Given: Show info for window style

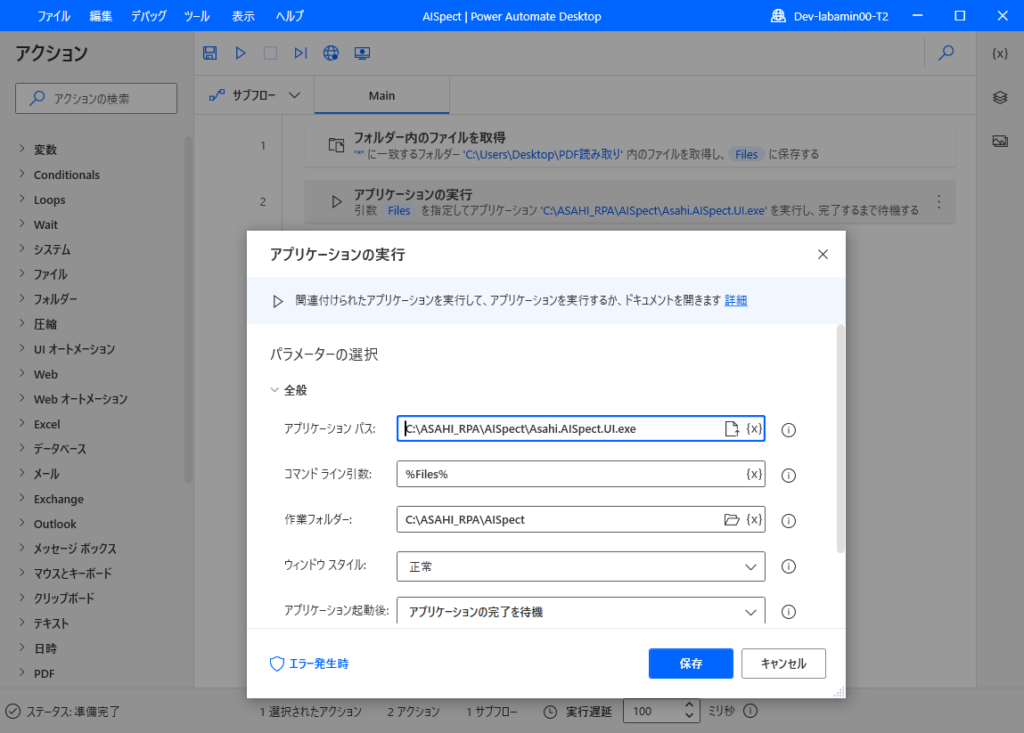Looking at the screenshot, I should coord(788,566).
